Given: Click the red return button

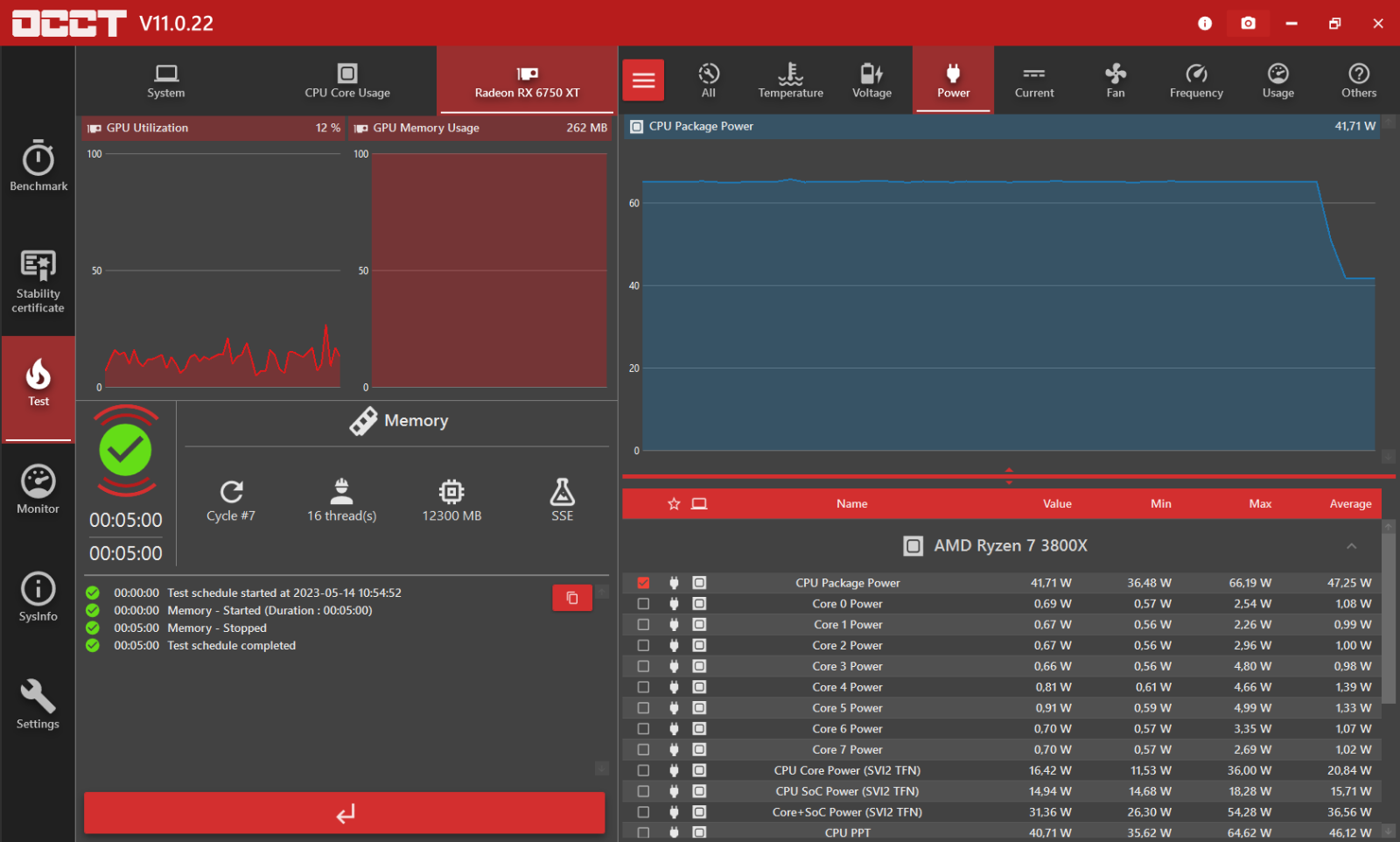Looking at the screenshot, I should point(344,813).
